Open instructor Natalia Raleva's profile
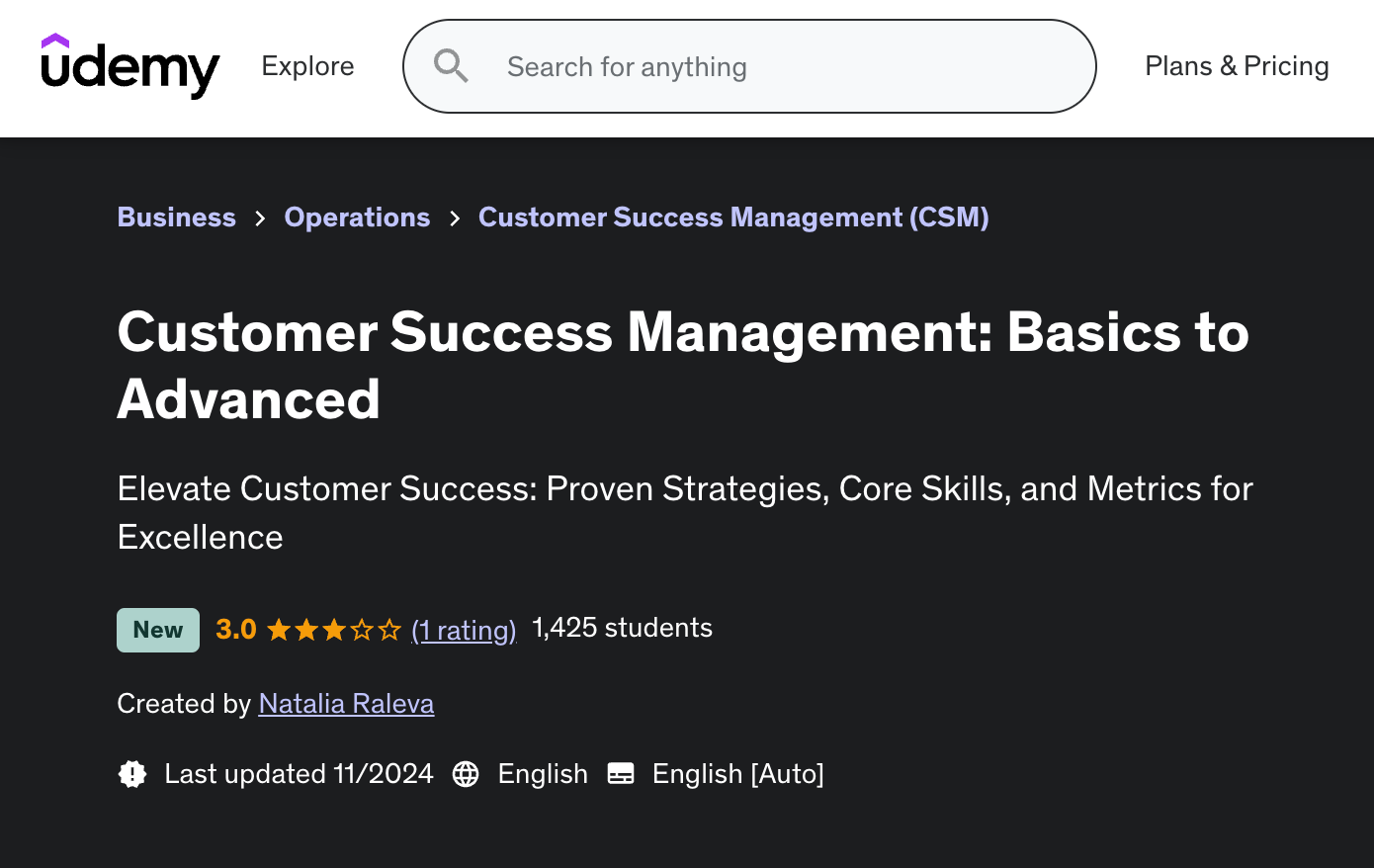The image size is (1374, 868). (x=346, y=704)
